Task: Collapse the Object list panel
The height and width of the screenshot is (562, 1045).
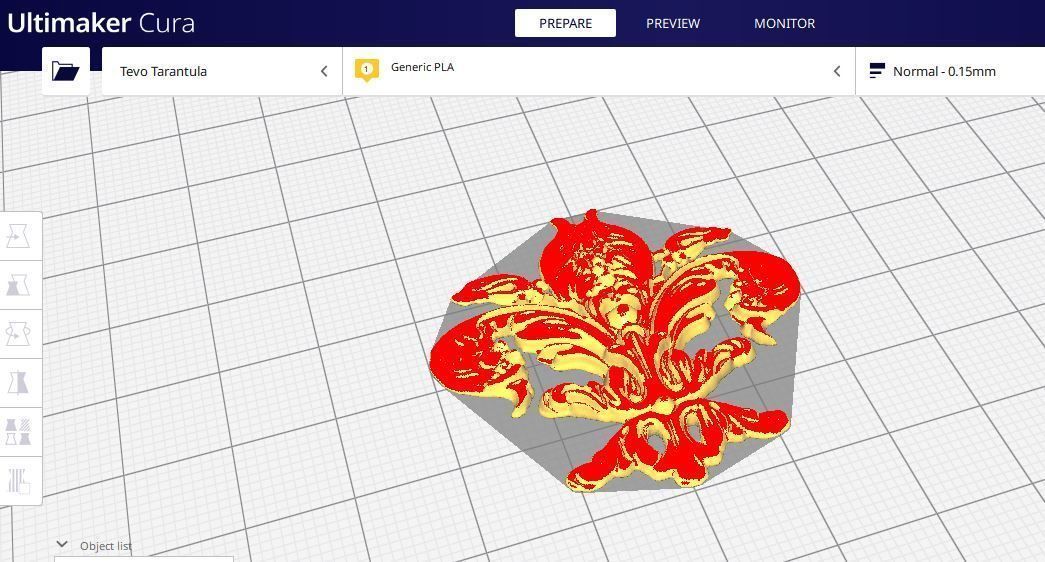Action: tap(62, 544)
